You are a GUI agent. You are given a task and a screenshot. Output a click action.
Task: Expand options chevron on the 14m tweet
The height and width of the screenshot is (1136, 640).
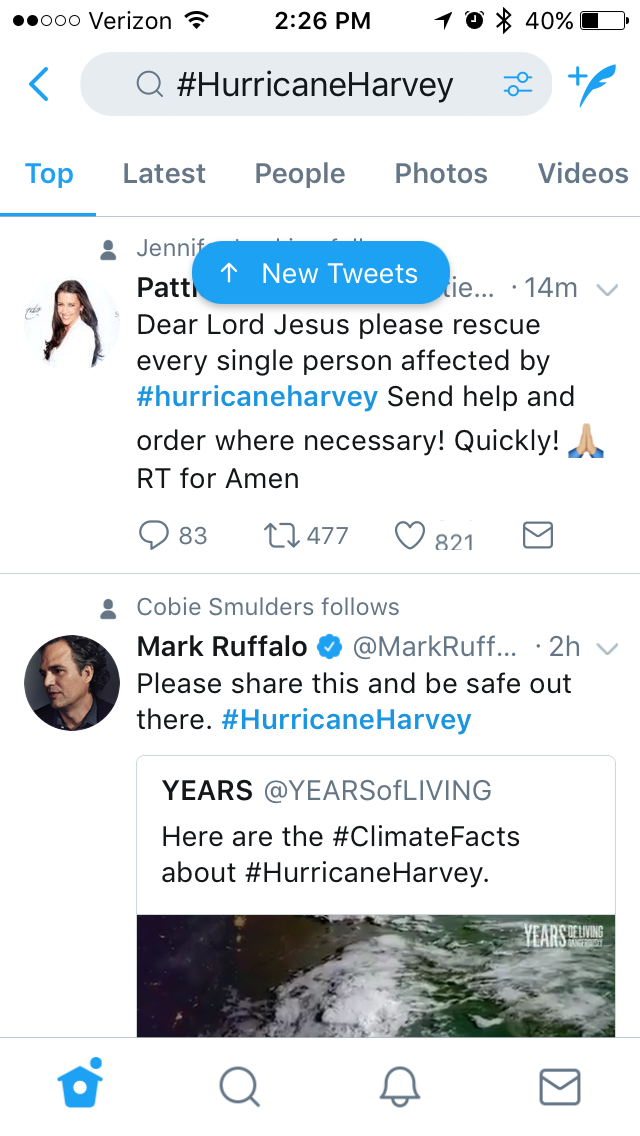[606, 289]
